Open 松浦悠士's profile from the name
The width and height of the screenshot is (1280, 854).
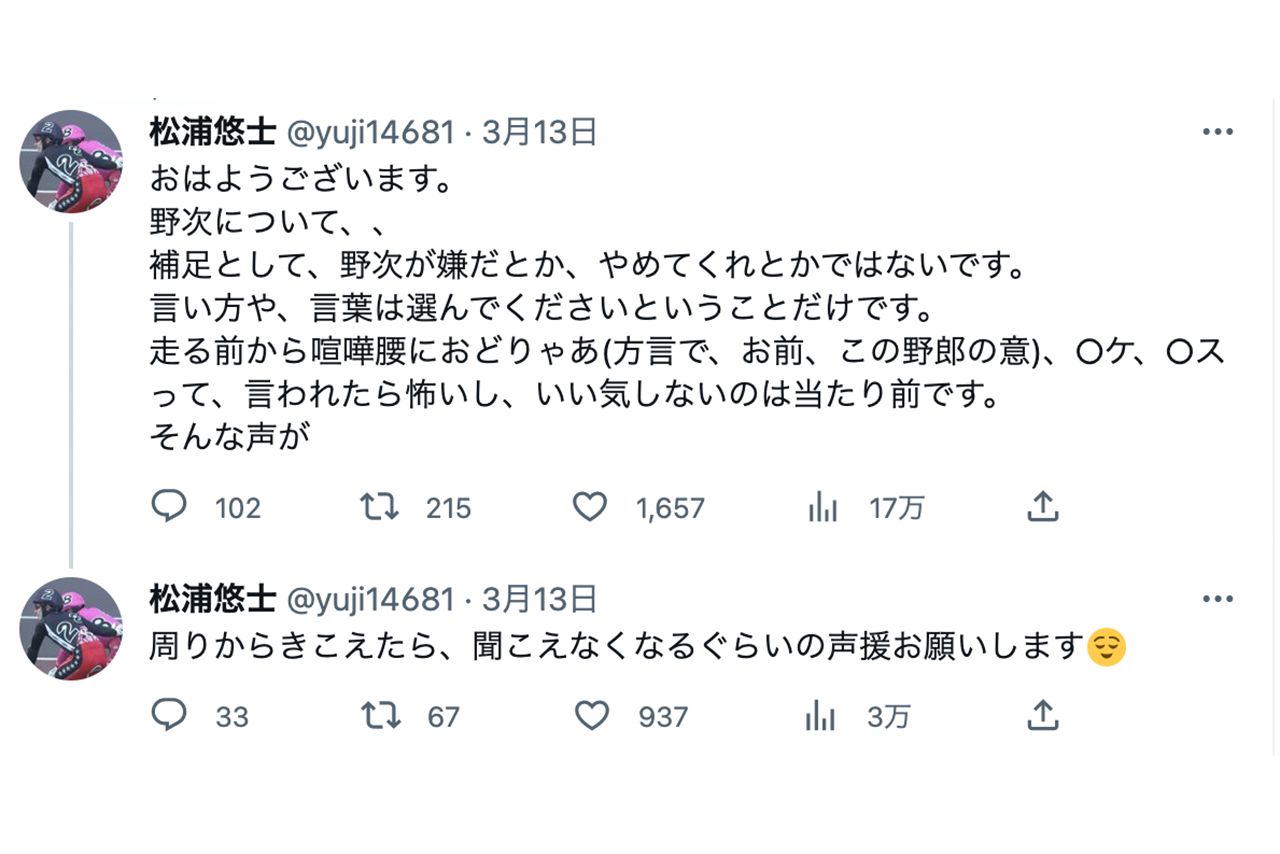(214, 131)
